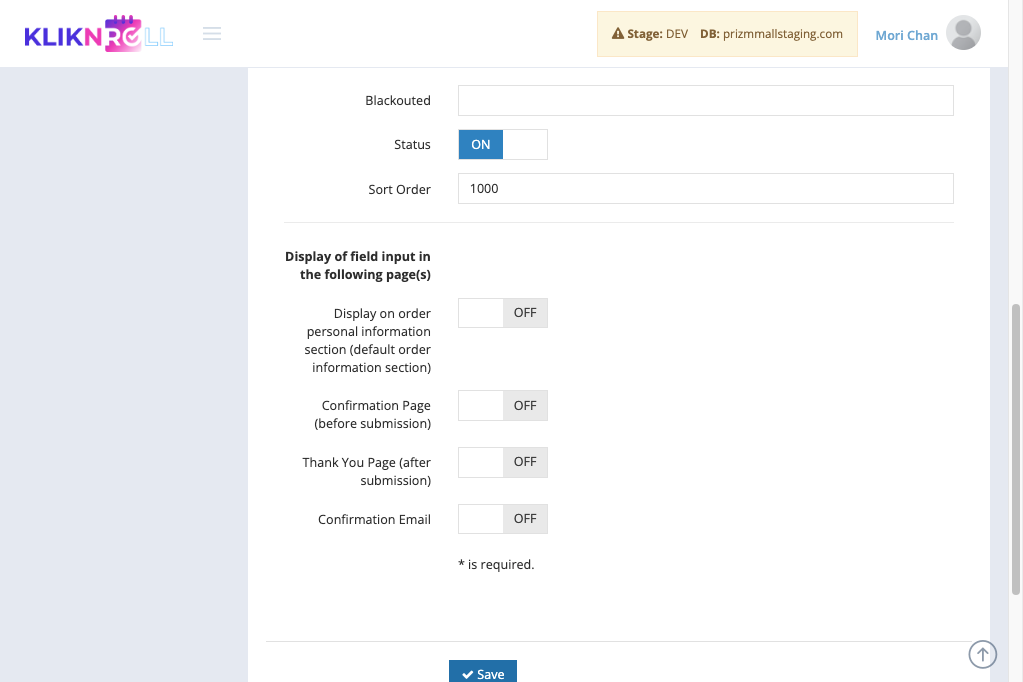Click the Blackouted label
The height and width of the screenshot is (682, 1023).
pos(398,101)
